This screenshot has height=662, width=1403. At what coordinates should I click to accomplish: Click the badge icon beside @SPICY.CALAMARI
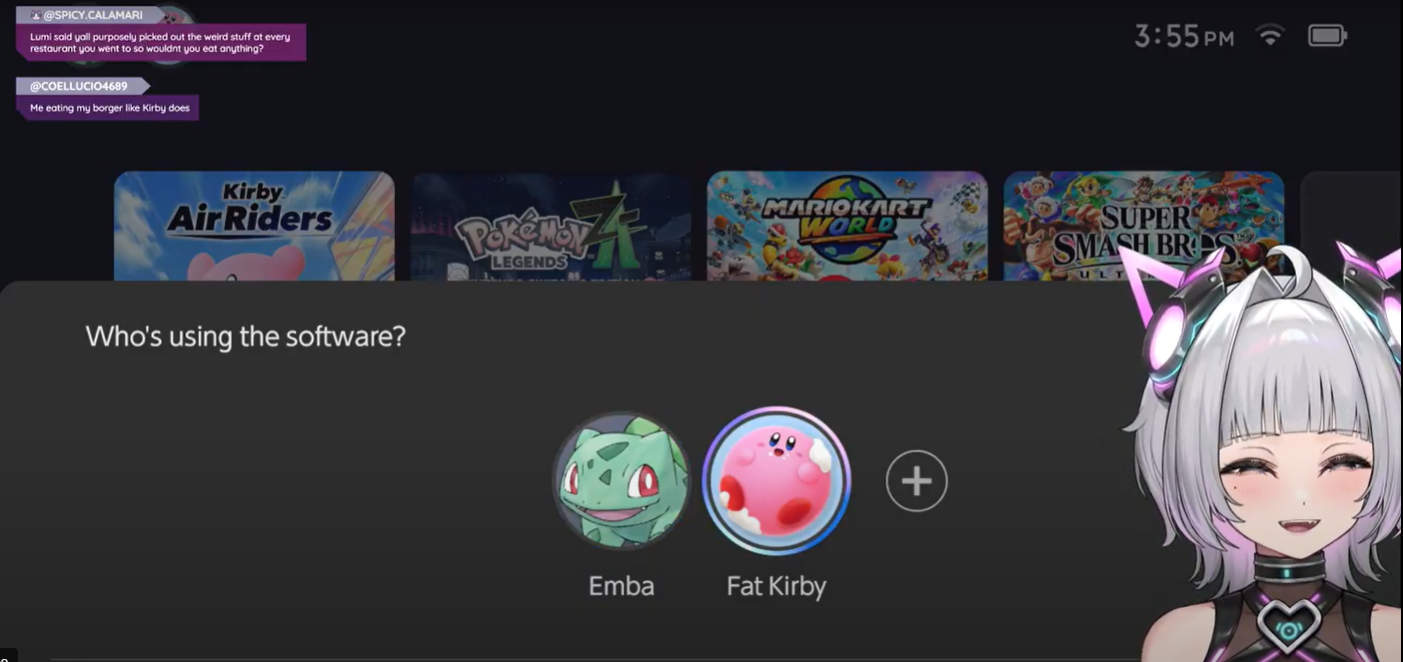36,16
